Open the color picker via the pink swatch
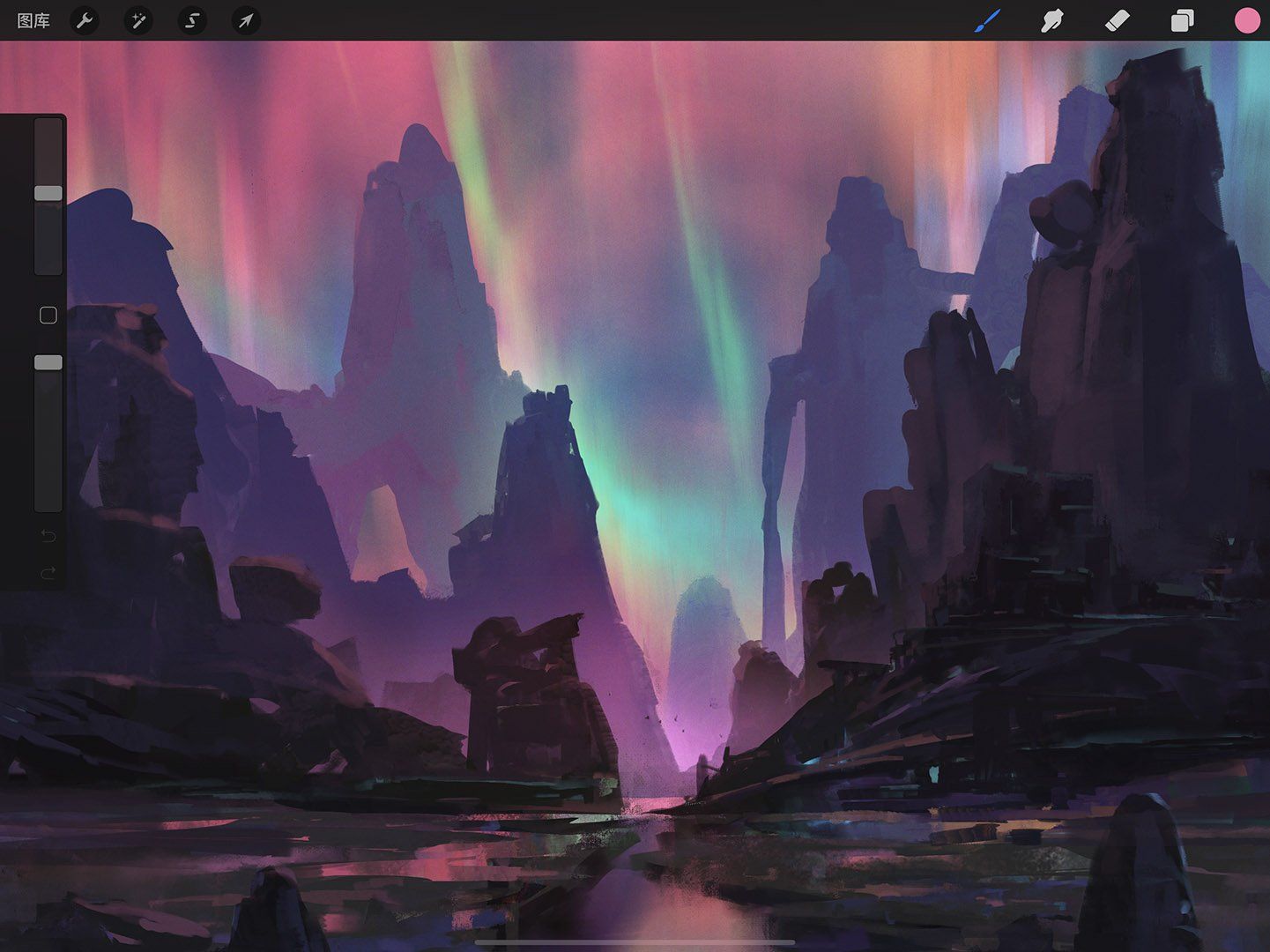This screenshot has width=1270, height=952. 1246,20
